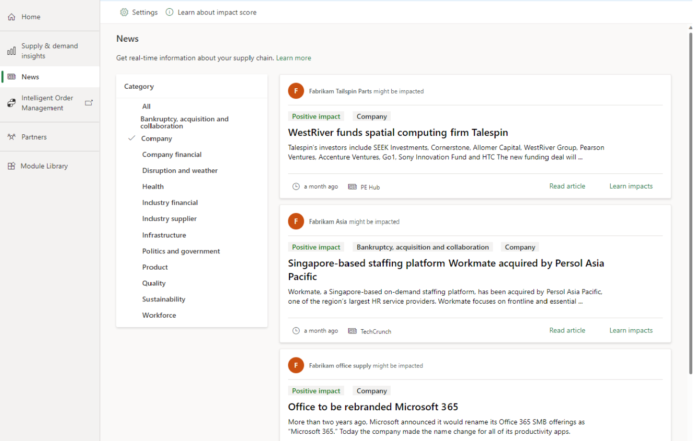
Task: Click the Settings gear icon
Action: point(124,12)
